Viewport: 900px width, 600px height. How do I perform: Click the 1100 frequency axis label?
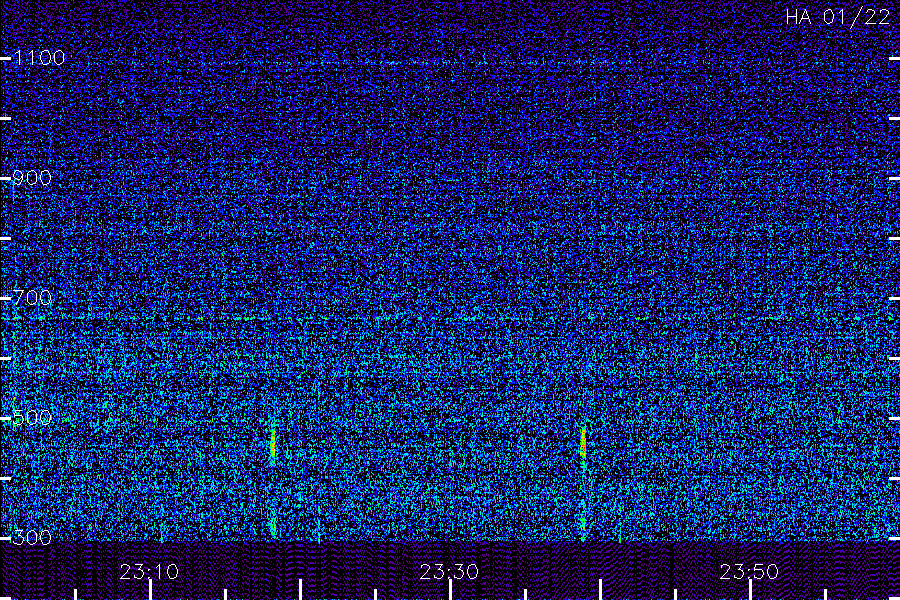point(40,58)
